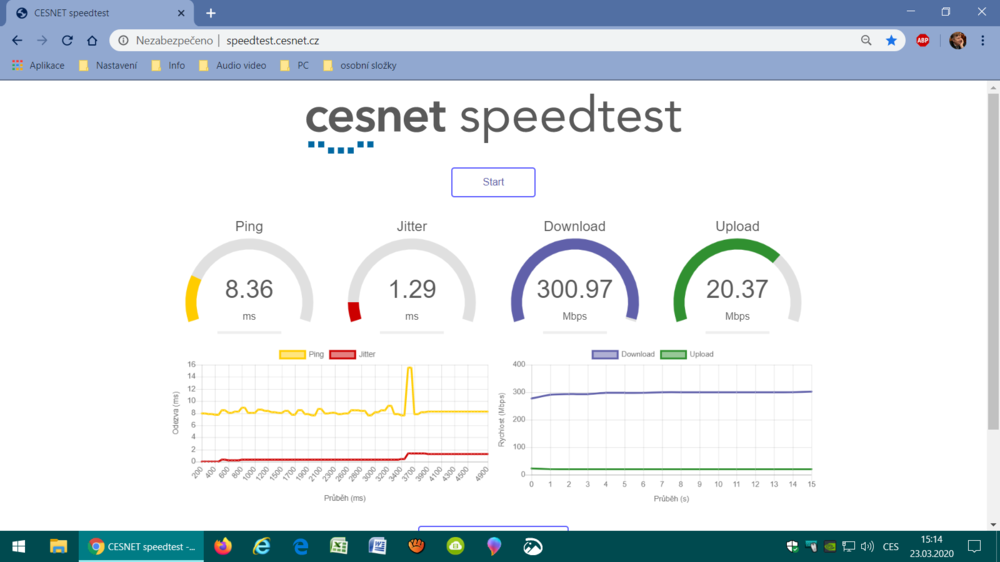
Task: Open Chrome's three-dot menu
Action: point(984,41)
